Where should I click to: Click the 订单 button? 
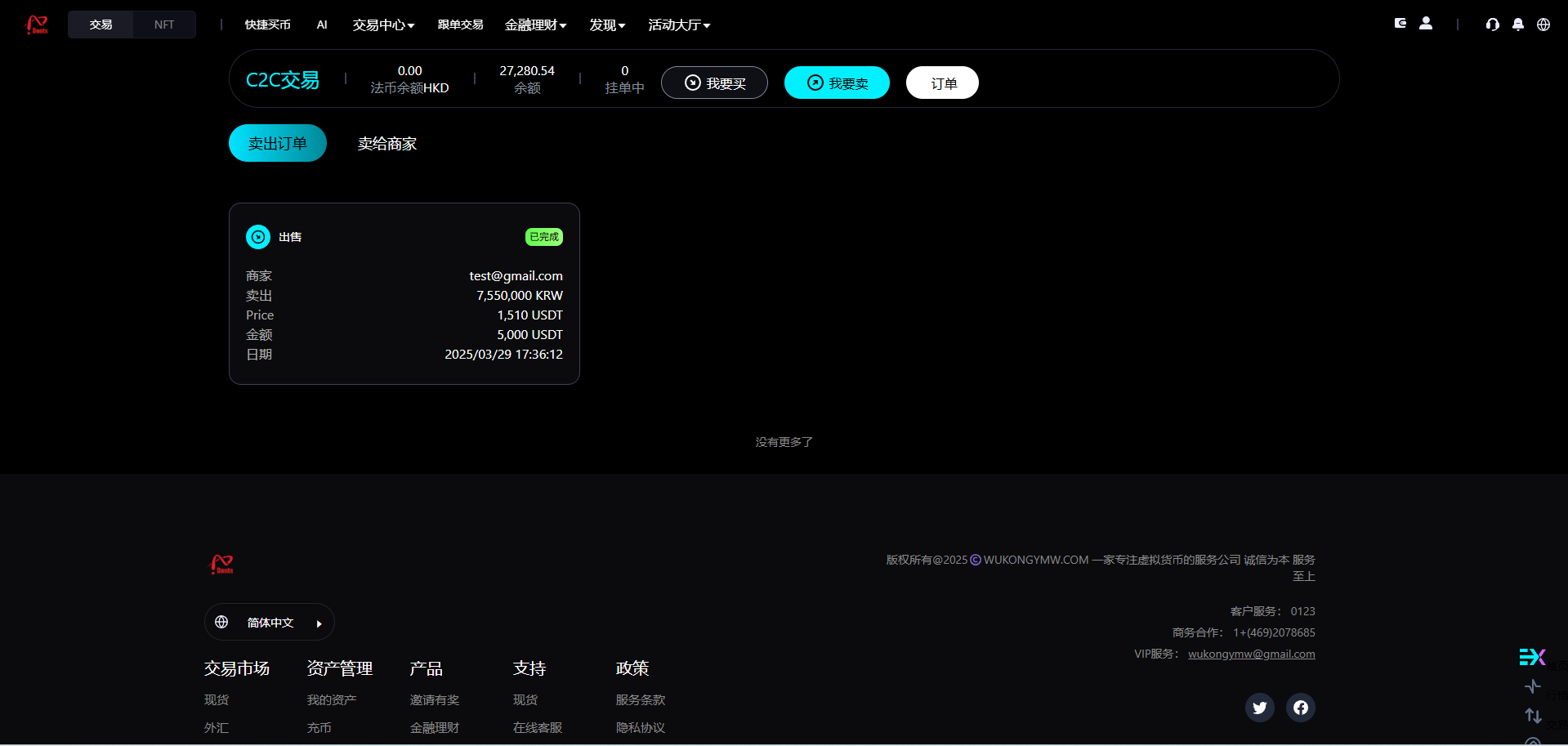click(941, 83)
